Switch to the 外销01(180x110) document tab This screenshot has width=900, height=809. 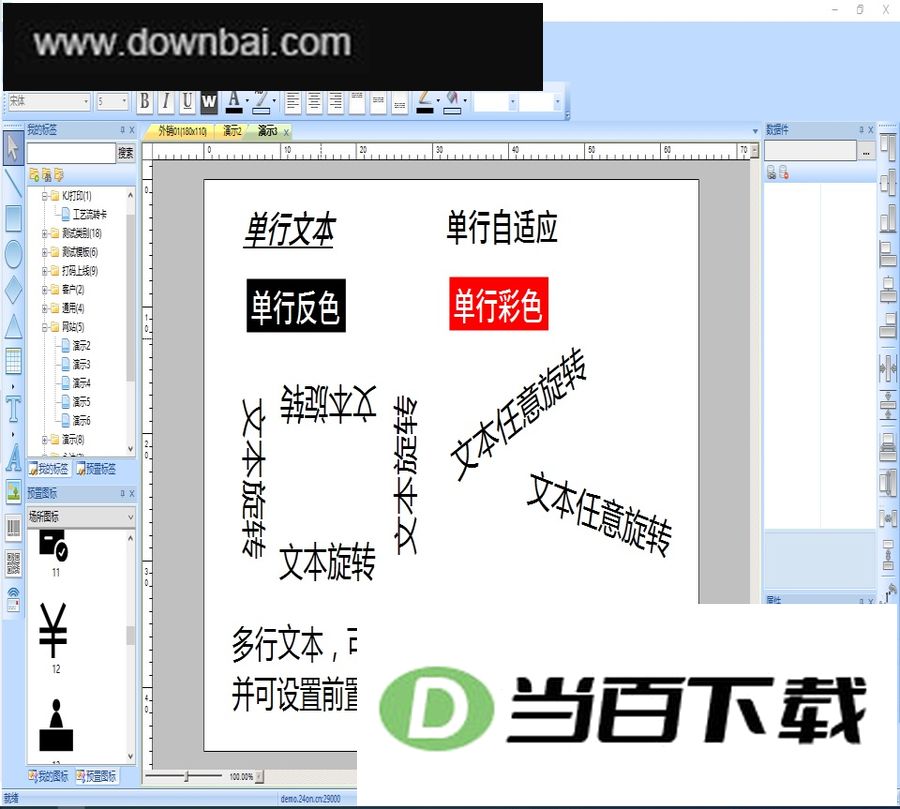181,131
